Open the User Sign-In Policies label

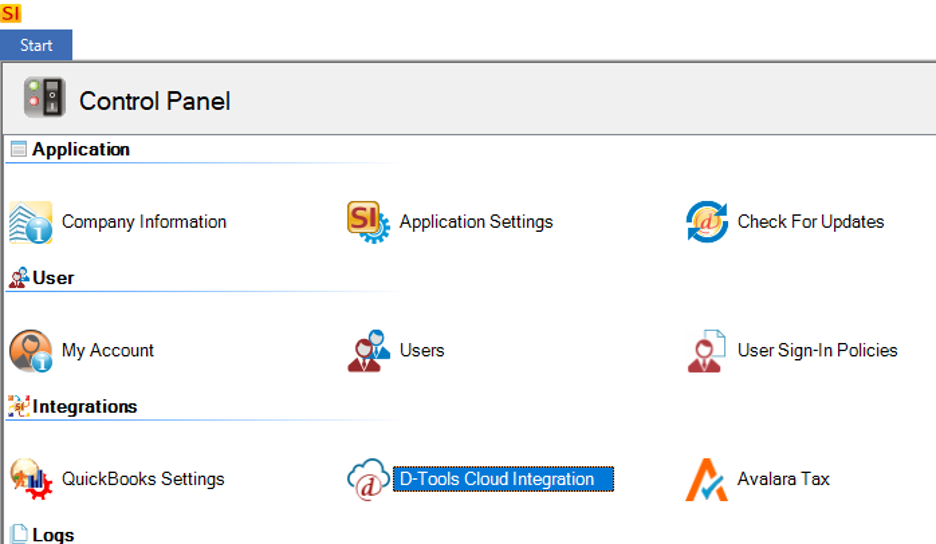tap(817, 351)
